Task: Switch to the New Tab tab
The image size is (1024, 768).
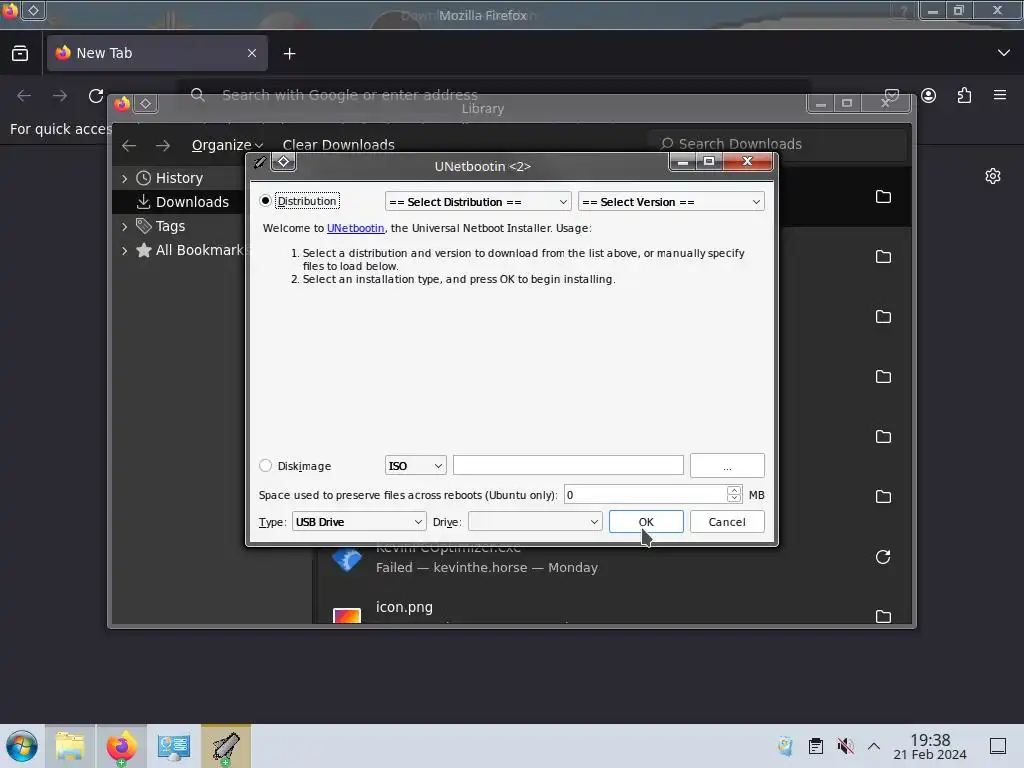Action: coord(157,53)
